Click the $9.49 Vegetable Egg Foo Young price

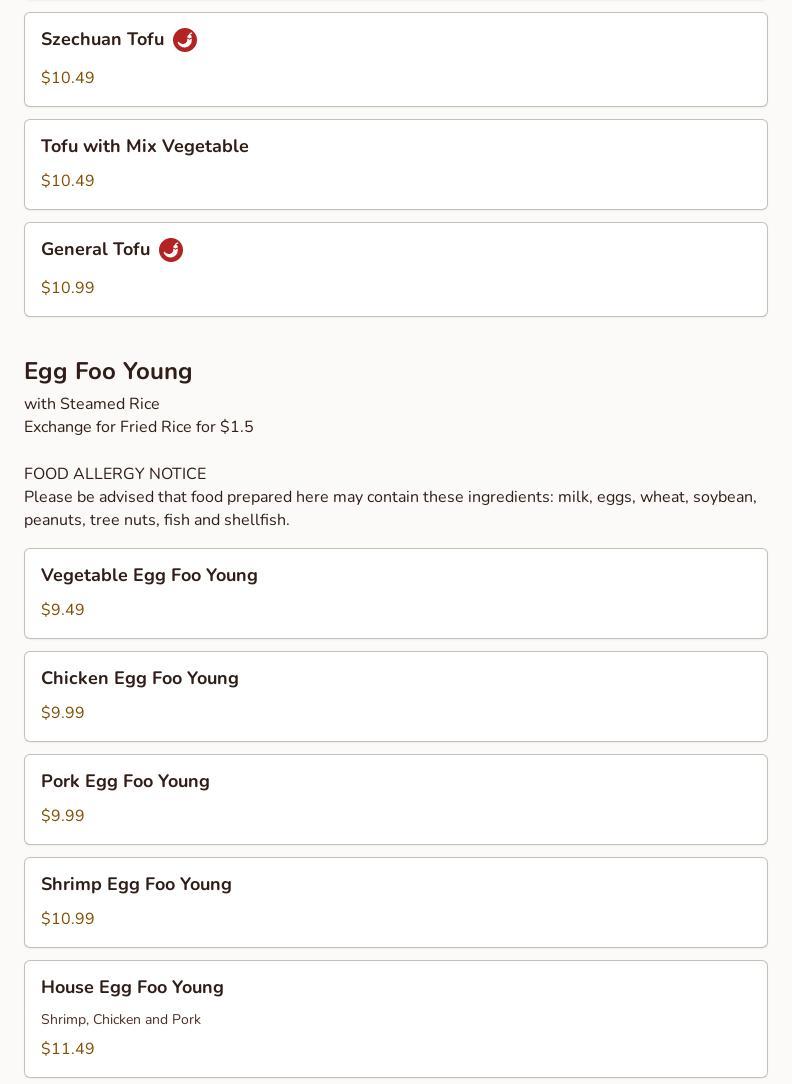(x=63, y=610)
